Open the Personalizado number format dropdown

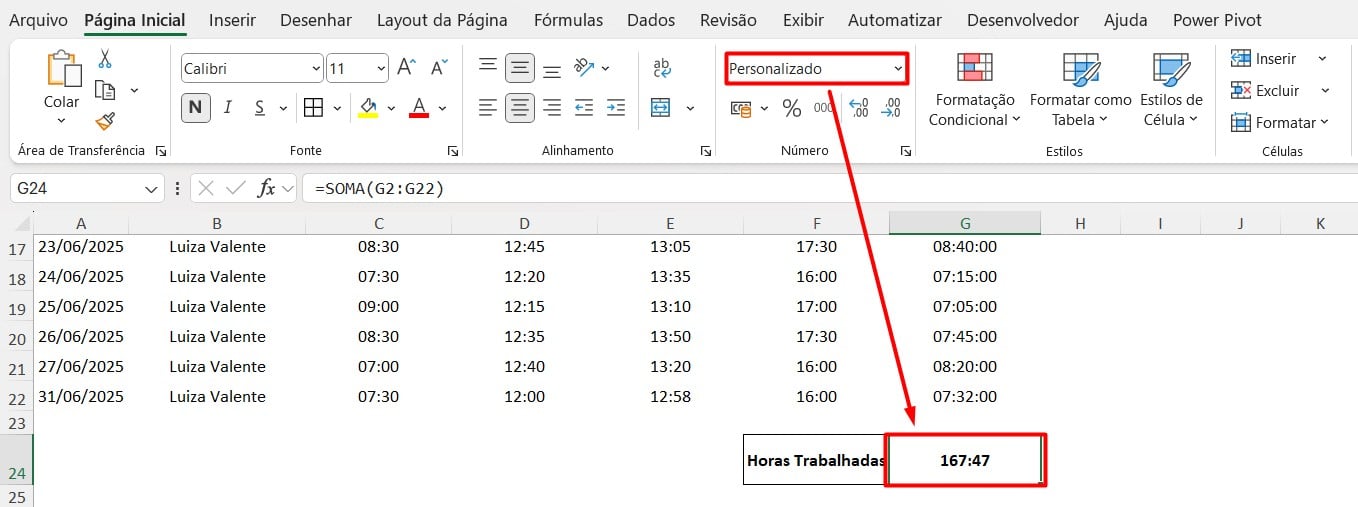(x=897, y=68)
